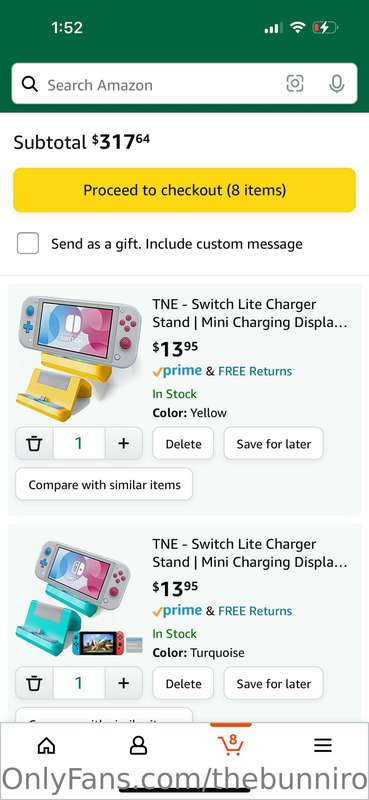Open the Home tab icon
Viewport: 369px width, 800px height.
tap(46, 746)
